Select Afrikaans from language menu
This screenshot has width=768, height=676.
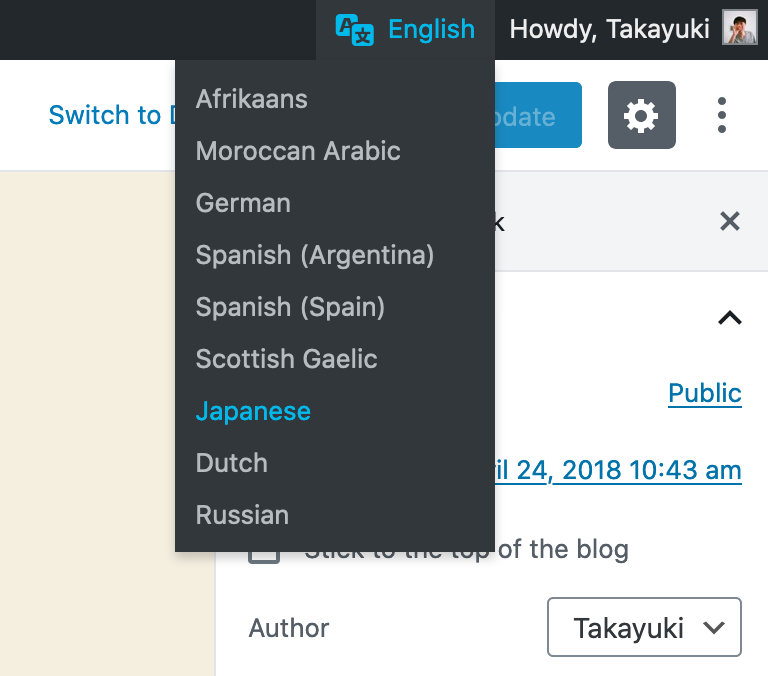coord(252,99)
